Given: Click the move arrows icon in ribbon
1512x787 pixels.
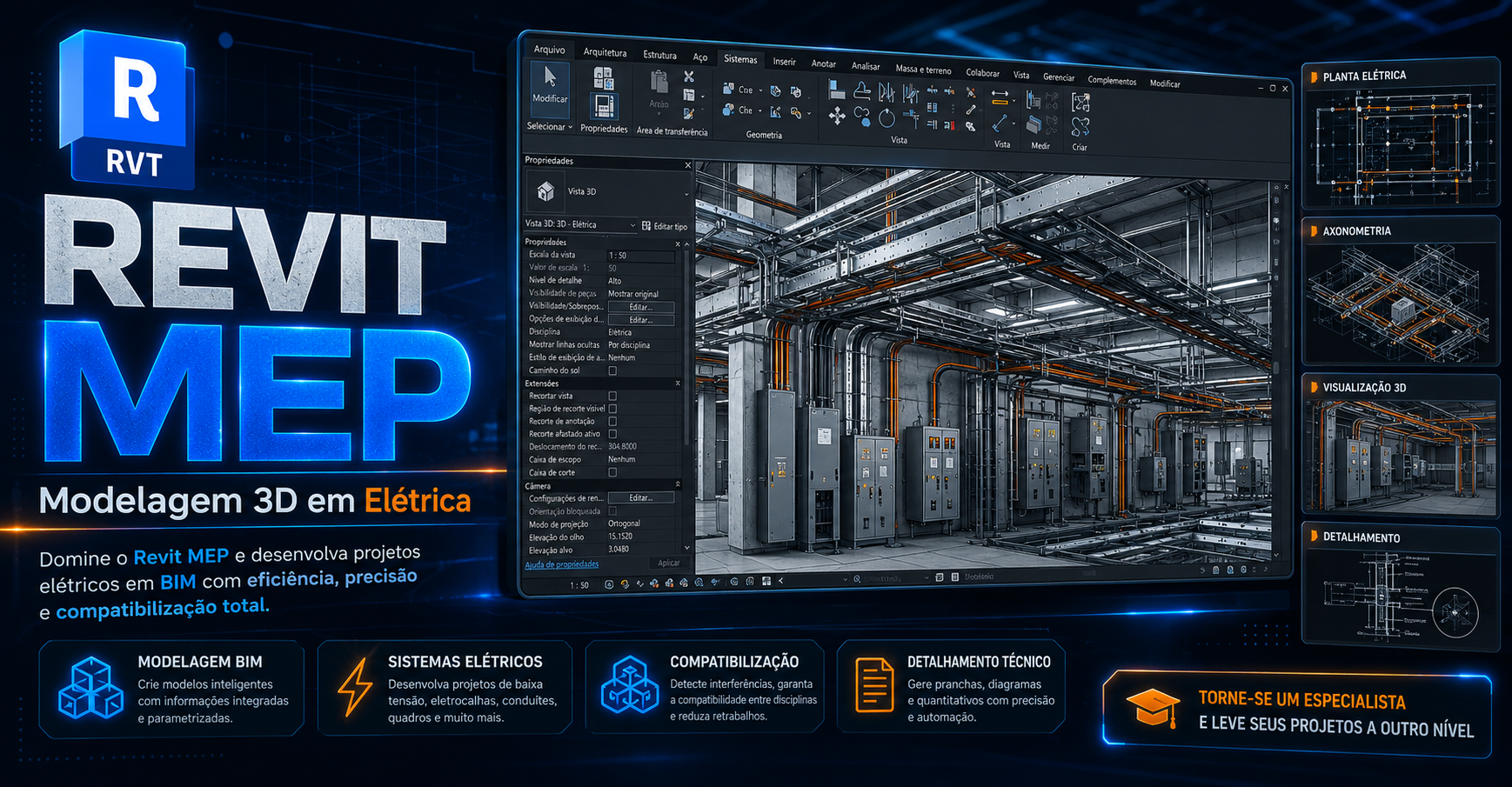Looking at the screenshot, I should 837,116.
